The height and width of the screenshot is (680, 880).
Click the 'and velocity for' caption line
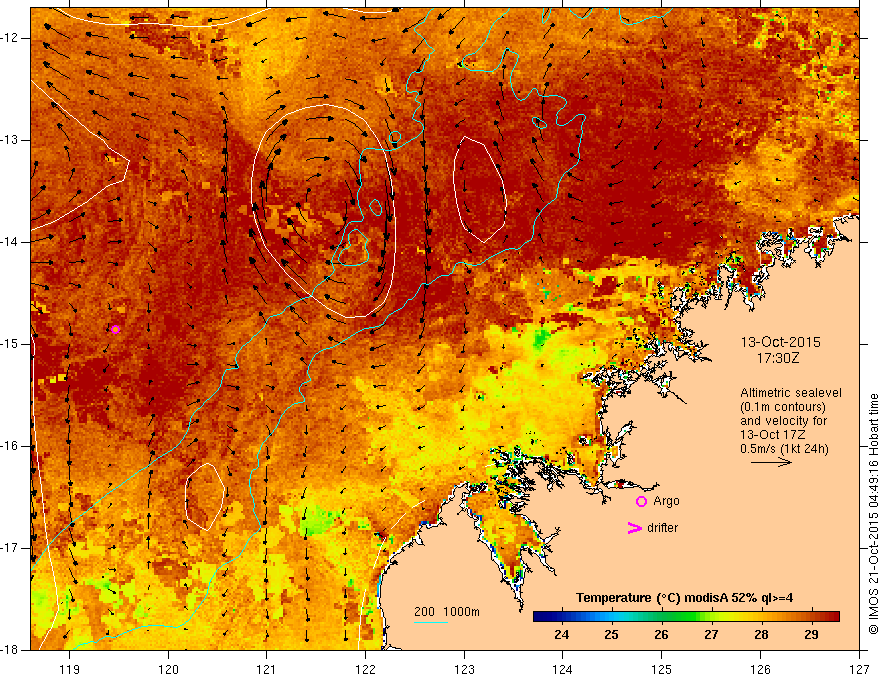pyautogui.click(x=783, y=421)
